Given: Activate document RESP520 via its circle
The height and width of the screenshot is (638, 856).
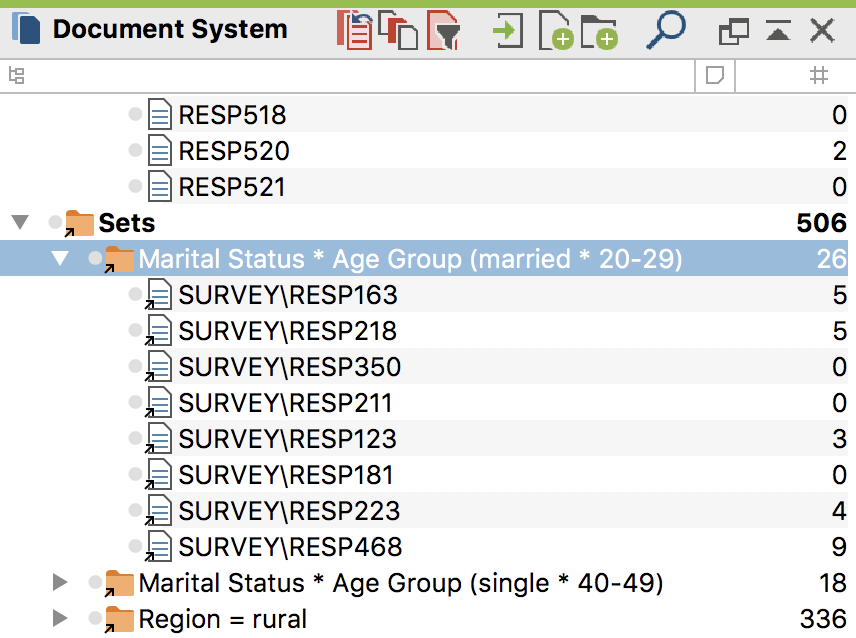Looking at the screenshot, I should click(135, 150).
